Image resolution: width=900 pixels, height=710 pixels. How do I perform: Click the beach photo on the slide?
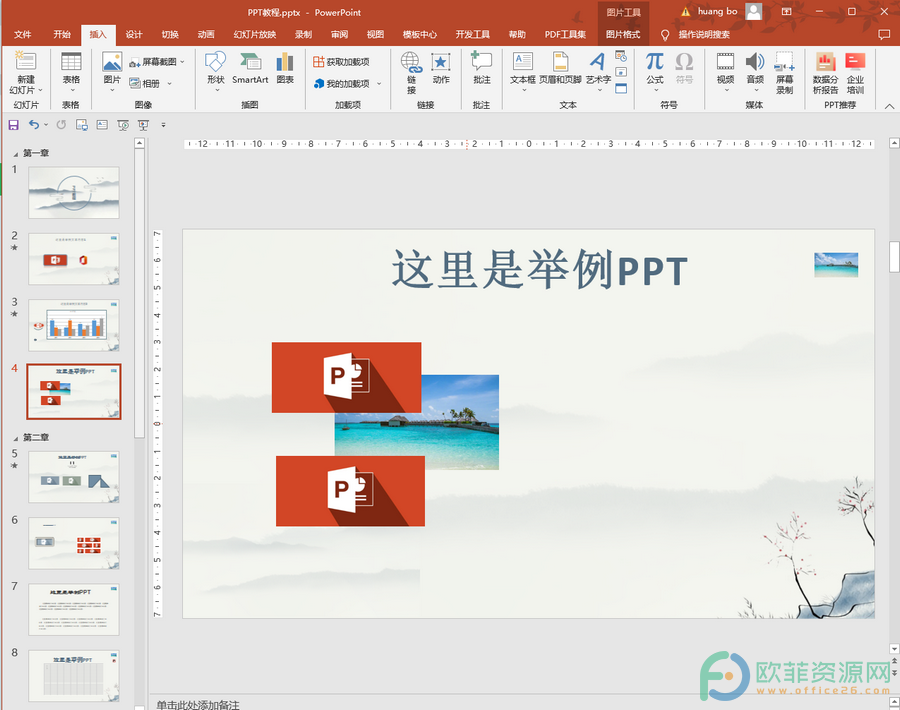tap(459, 430)
